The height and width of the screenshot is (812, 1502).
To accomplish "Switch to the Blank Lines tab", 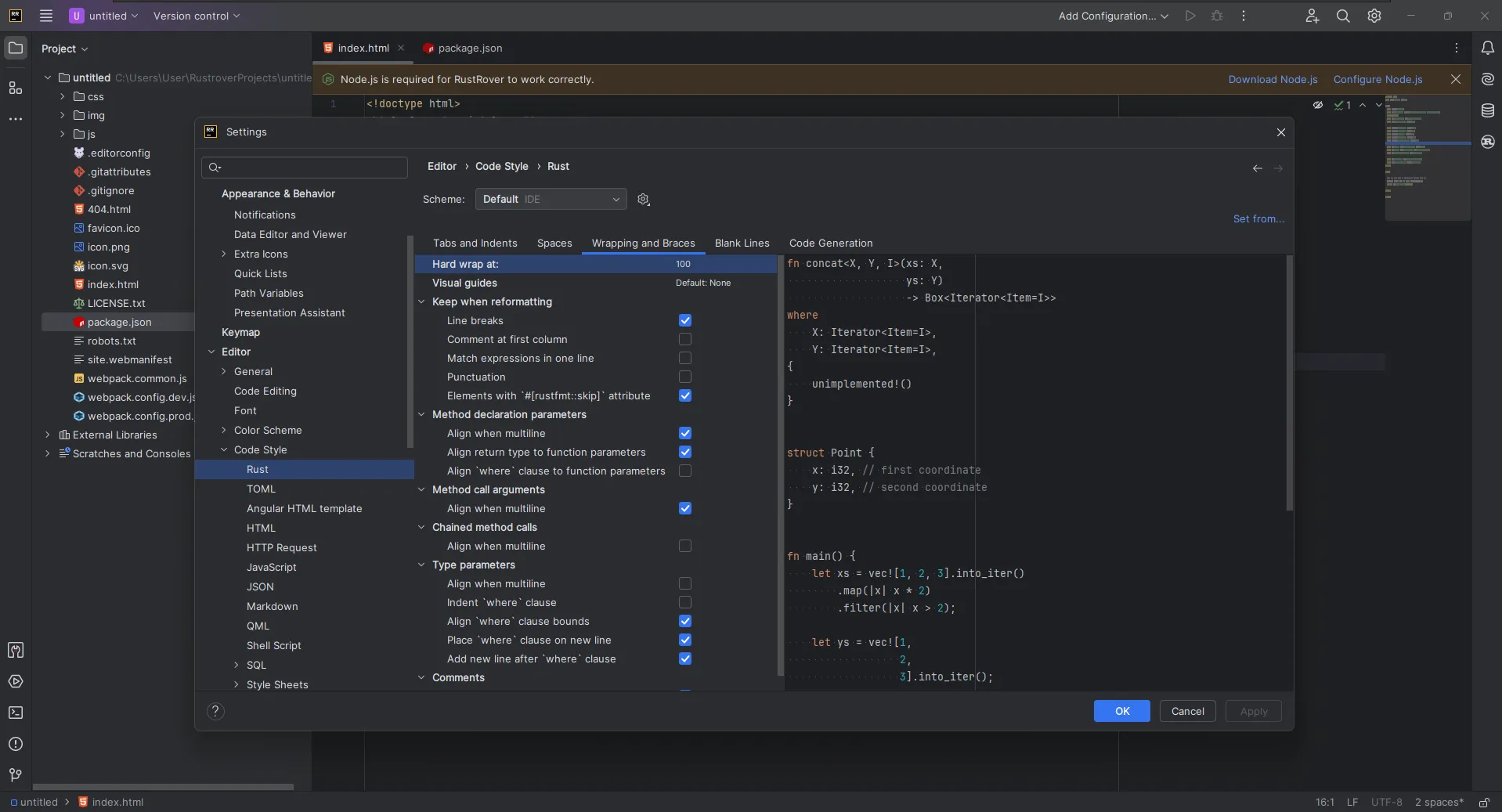I will tap(742, 244).
